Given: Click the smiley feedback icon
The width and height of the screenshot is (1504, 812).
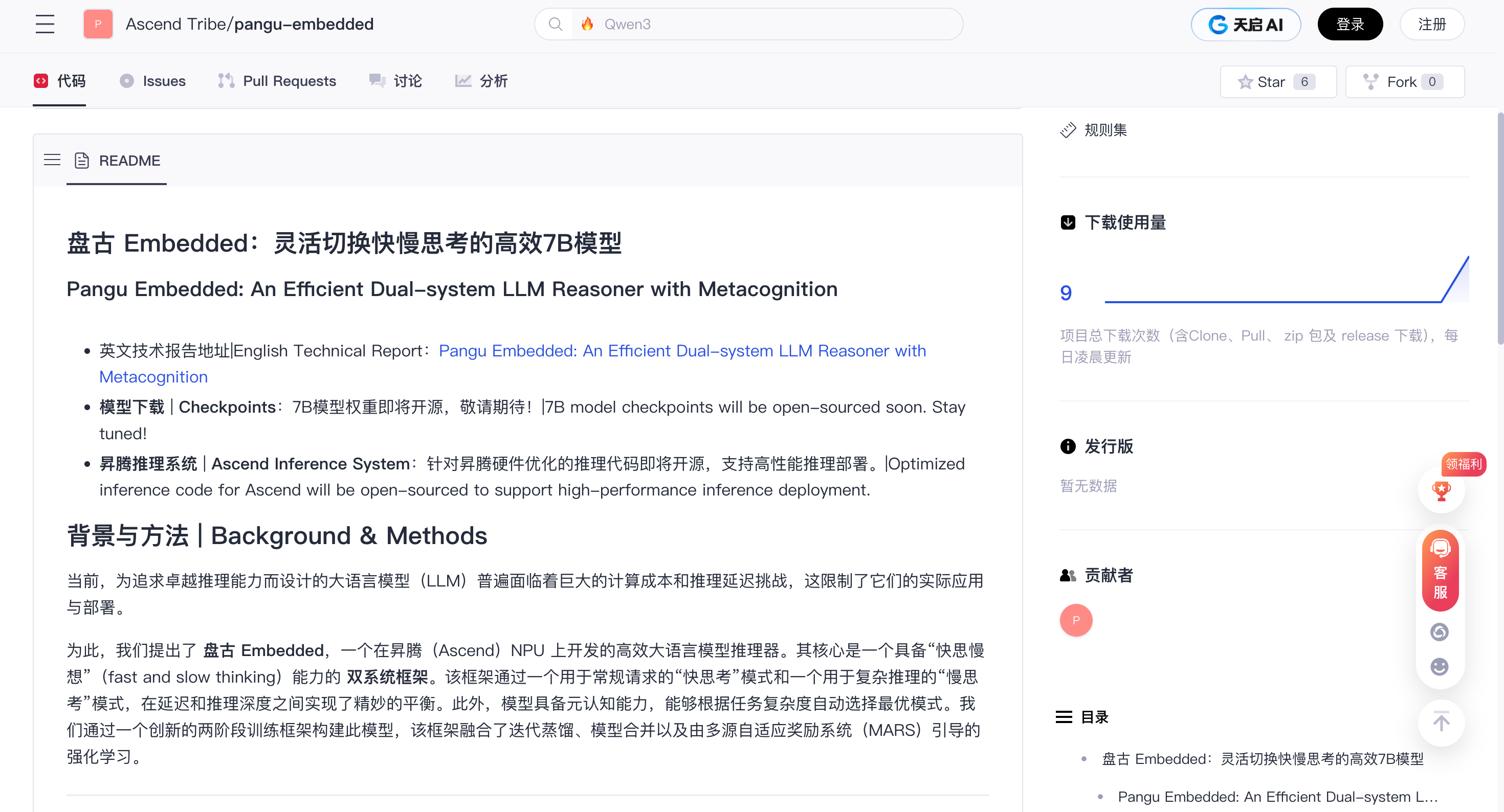Looking at the screenshot, I should pyautogui.click(x=1439, y=666).
